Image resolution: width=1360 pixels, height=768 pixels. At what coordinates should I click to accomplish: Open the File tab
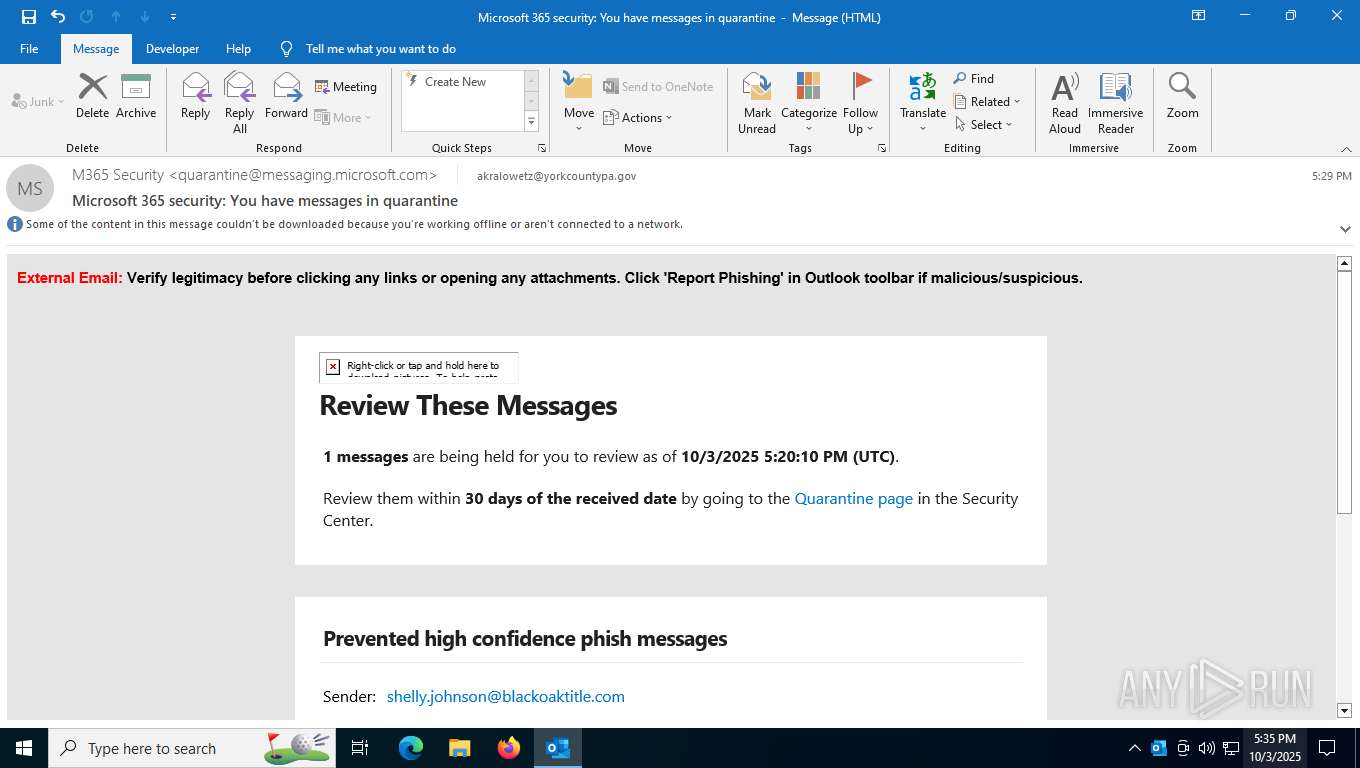(29, 49)
